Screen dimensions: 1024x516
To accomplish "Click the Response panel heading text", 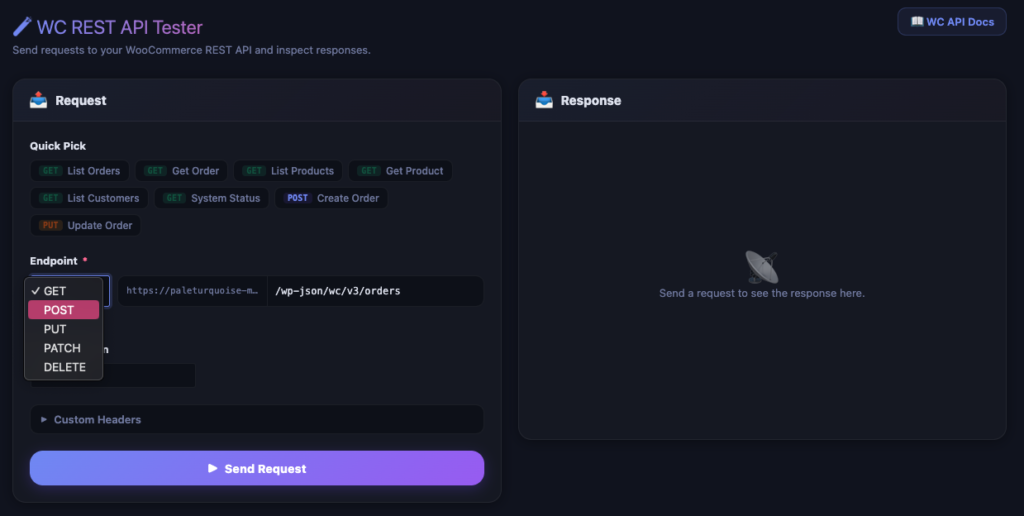I will (591, 101).
